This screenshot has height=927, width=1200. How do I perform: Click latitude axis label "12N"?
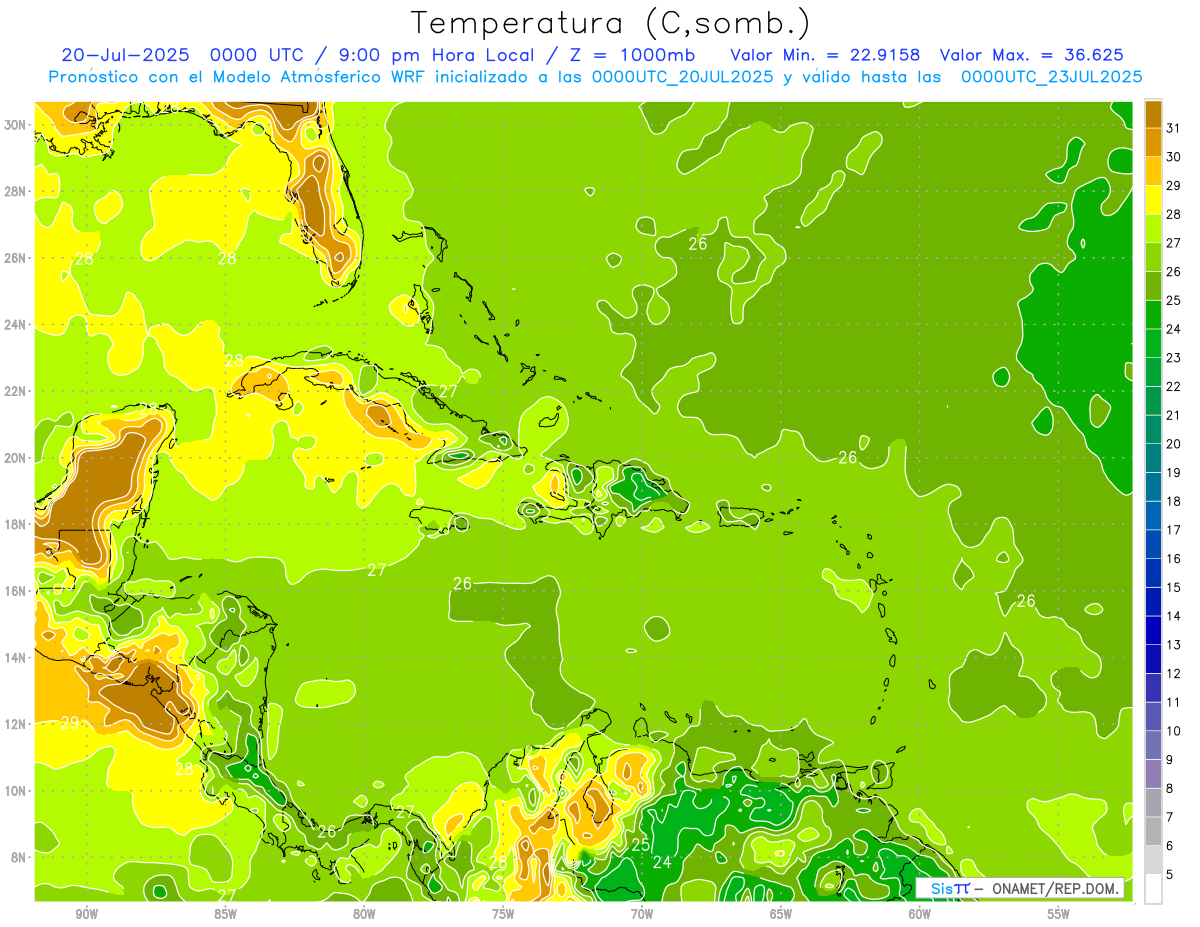click(x=17, y=724)
